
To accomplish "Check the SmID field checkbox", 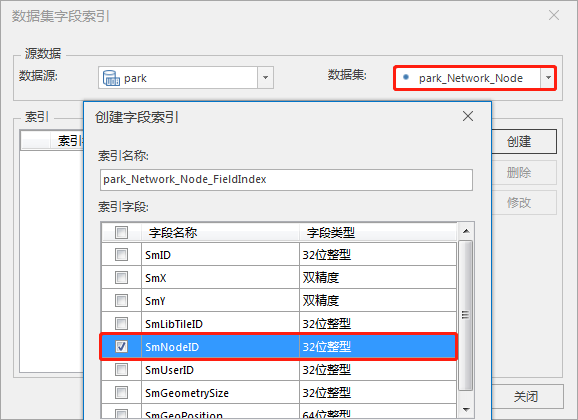I will coord(121,254).
